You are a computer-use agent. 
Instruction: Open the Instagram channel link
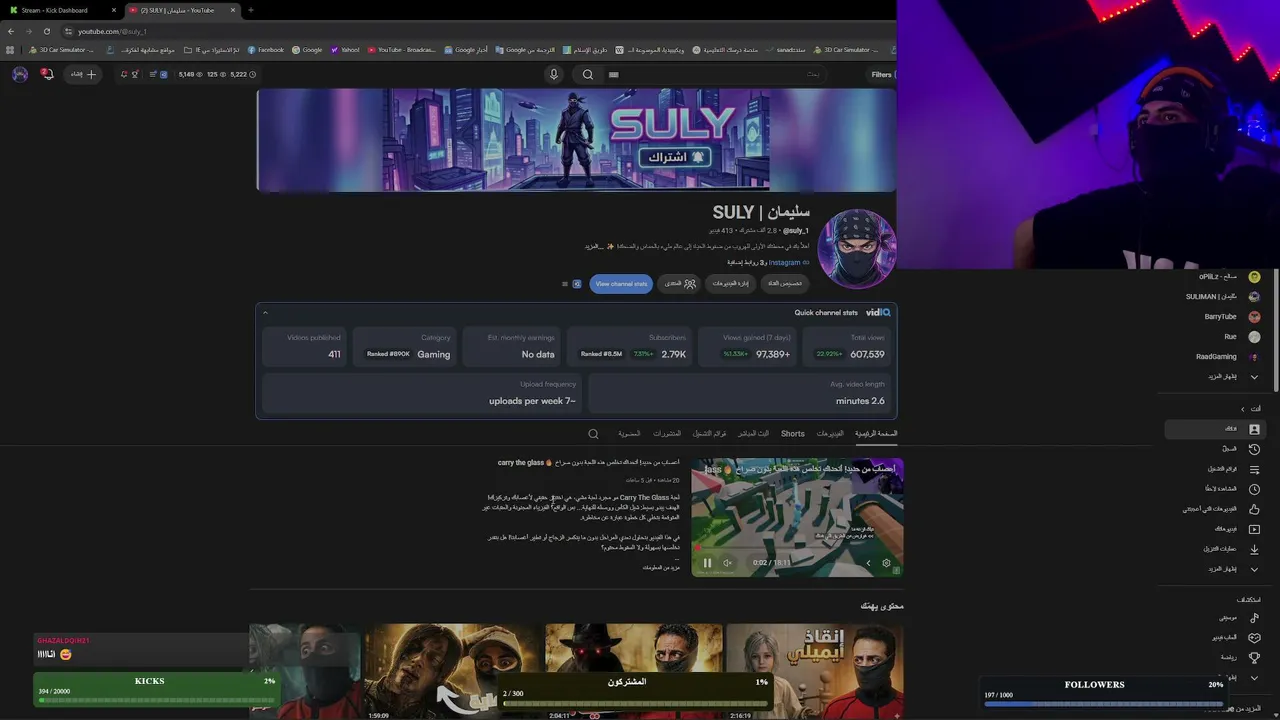(x=784, y=263)
